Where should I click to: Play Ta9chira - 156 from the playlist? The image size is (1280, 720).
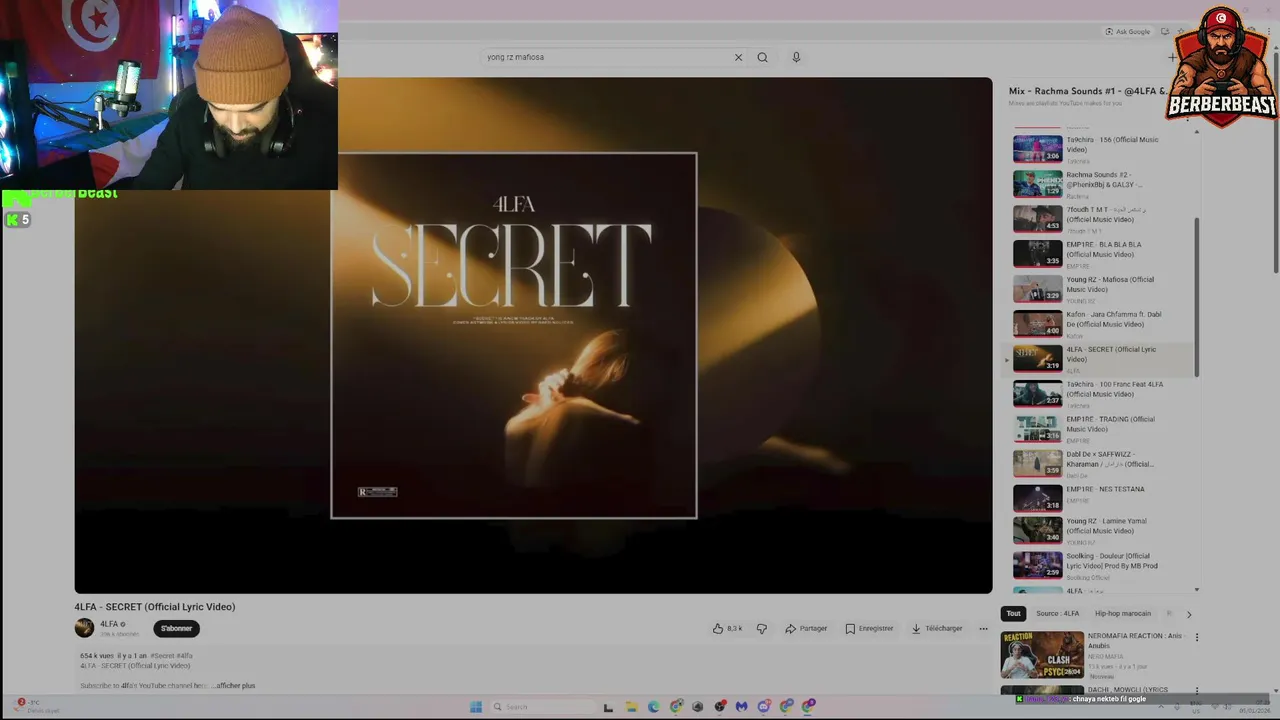(x=1100, y=149)
